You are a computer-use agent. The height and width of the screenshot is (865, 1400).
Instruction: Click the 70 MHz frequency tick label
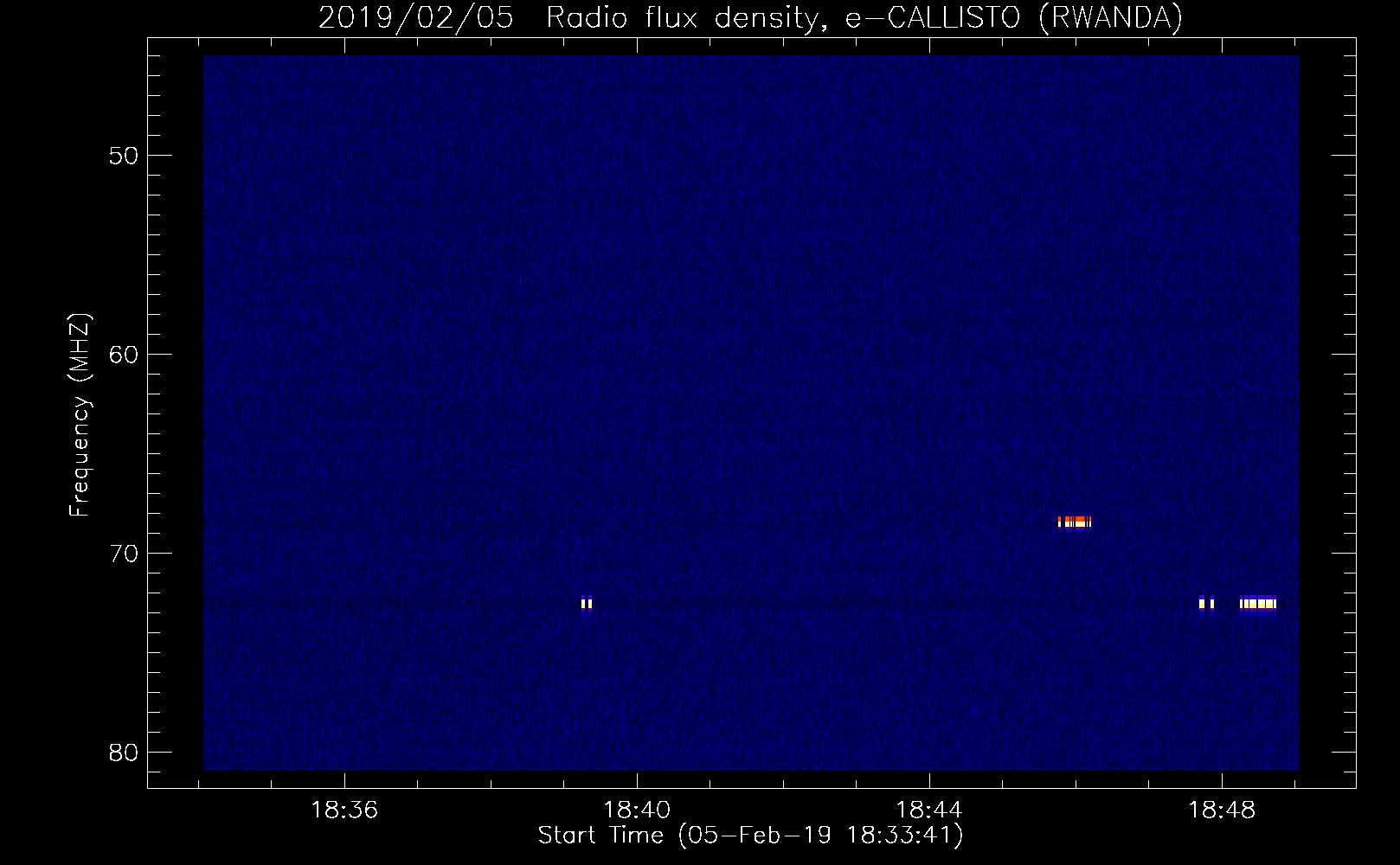pyautogui.click(x=124, y=554)
